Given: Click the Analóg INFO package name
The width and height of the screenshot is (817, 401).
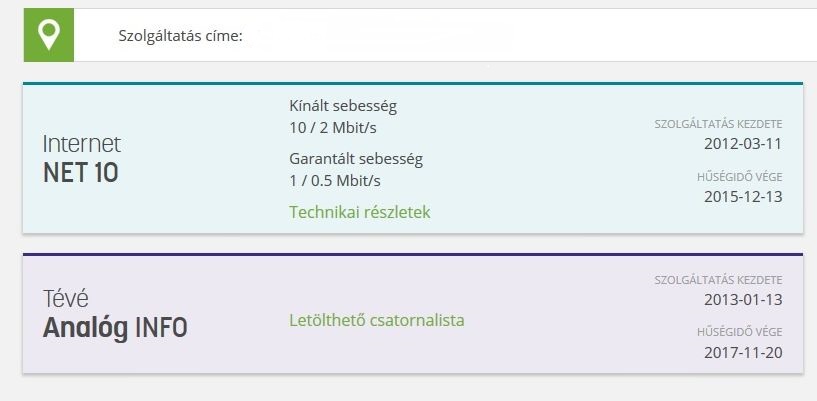Looking at the screenshot, I should click(114, 327).
